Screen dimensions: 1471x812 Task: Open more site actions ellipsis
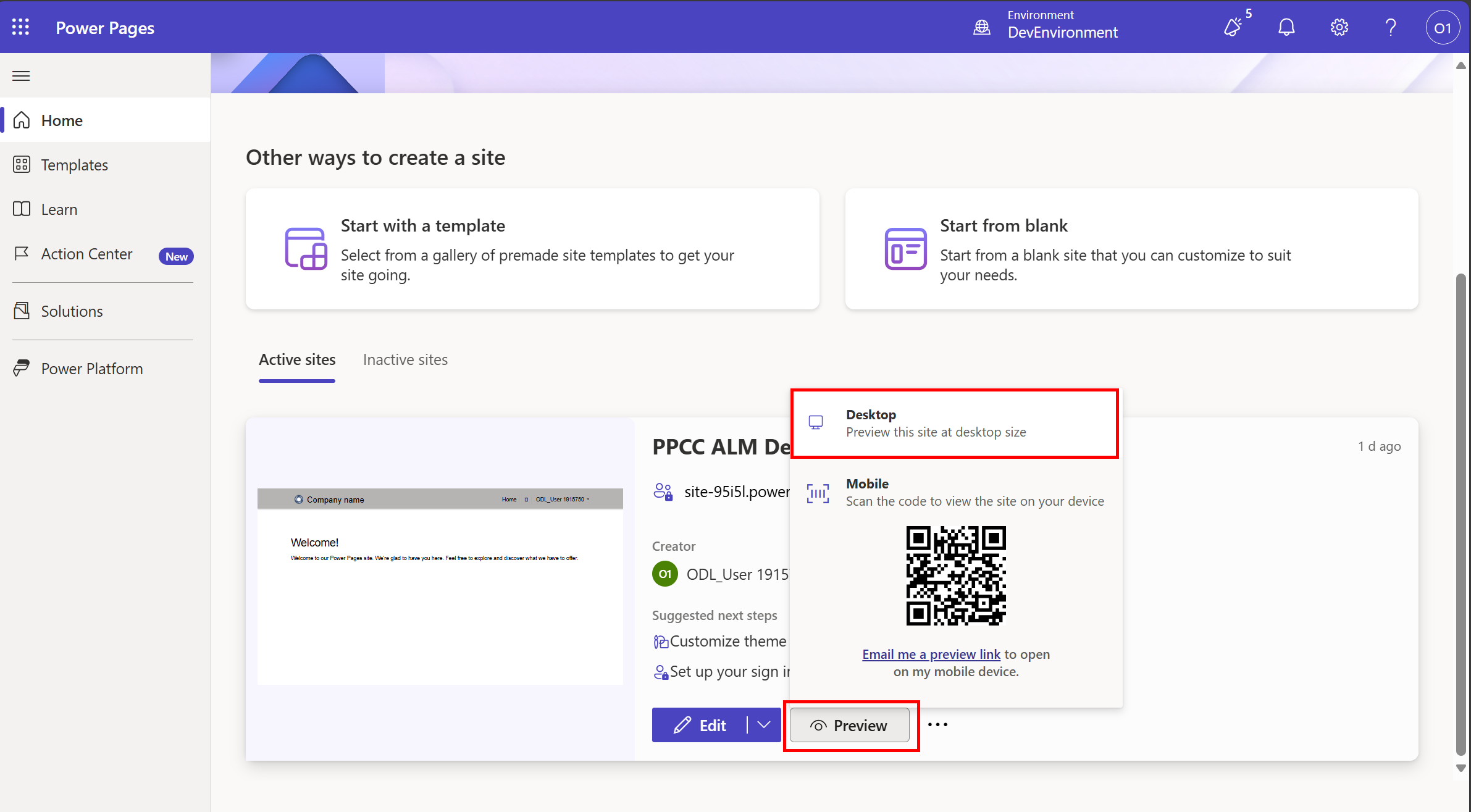tap(937, 724)
